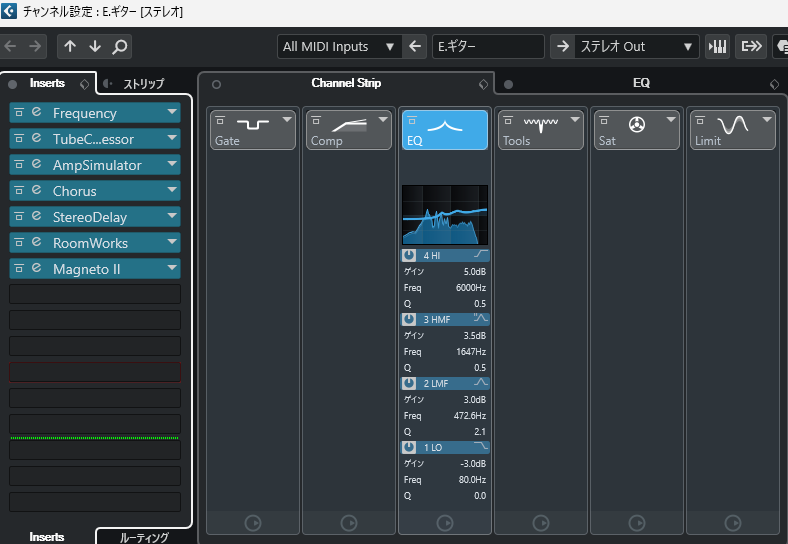Click the E.ギター channel name field
The width and height of the screenshot is (788, 544).
click(488, 46)
